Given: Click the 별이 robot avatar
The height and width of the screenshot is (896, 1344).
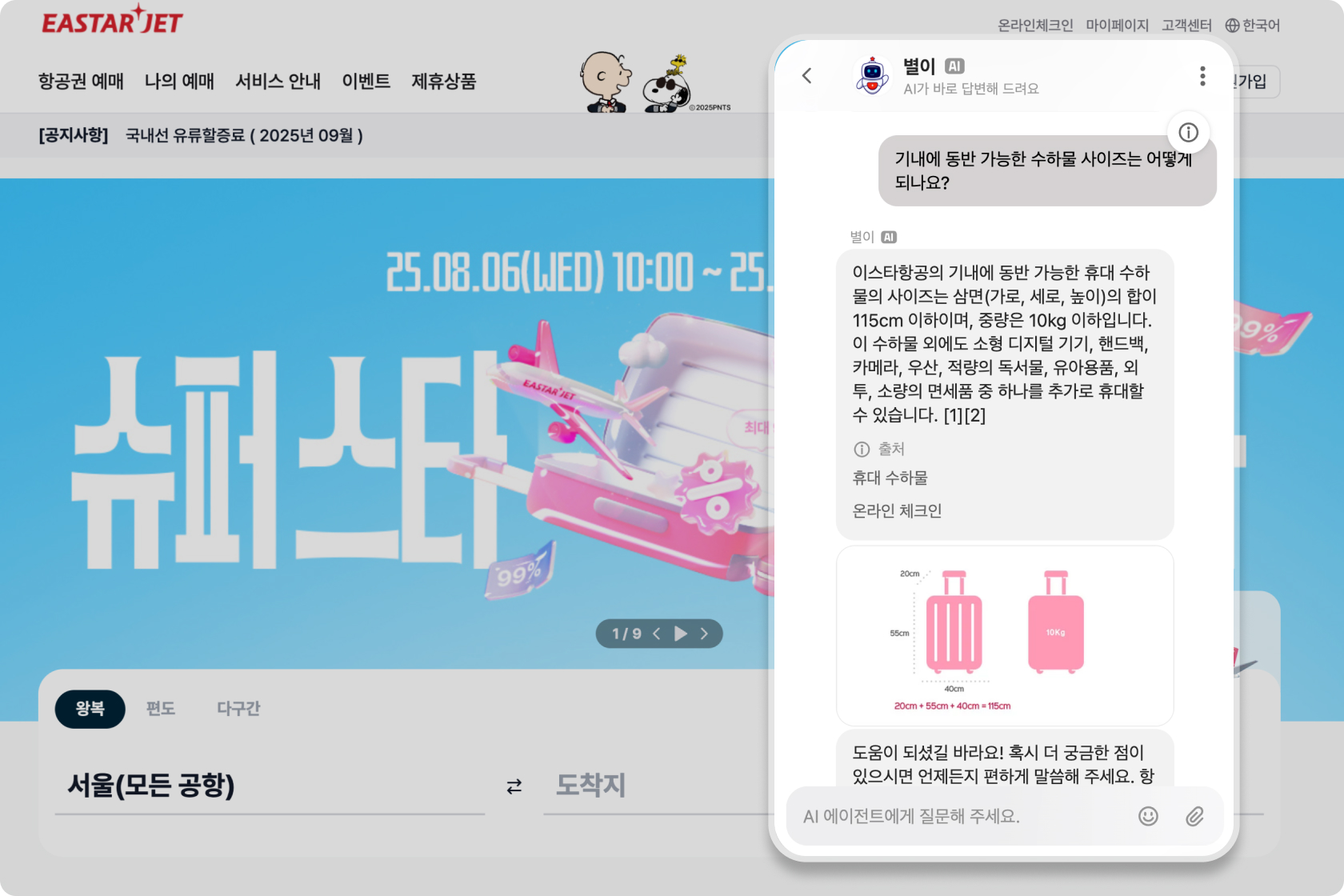Looking at the screenshot, I should tap(872, 76).
